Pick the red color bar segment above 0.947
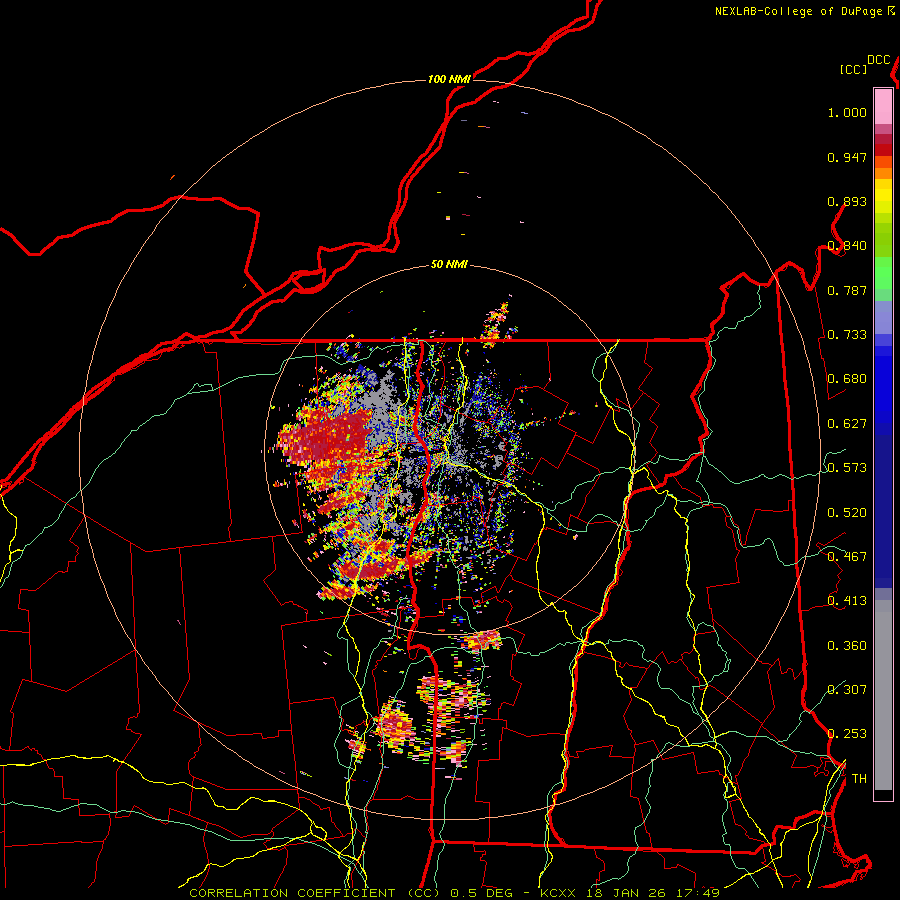The width and height of the screenshot is (900, 900). click(x=883, y=150)
